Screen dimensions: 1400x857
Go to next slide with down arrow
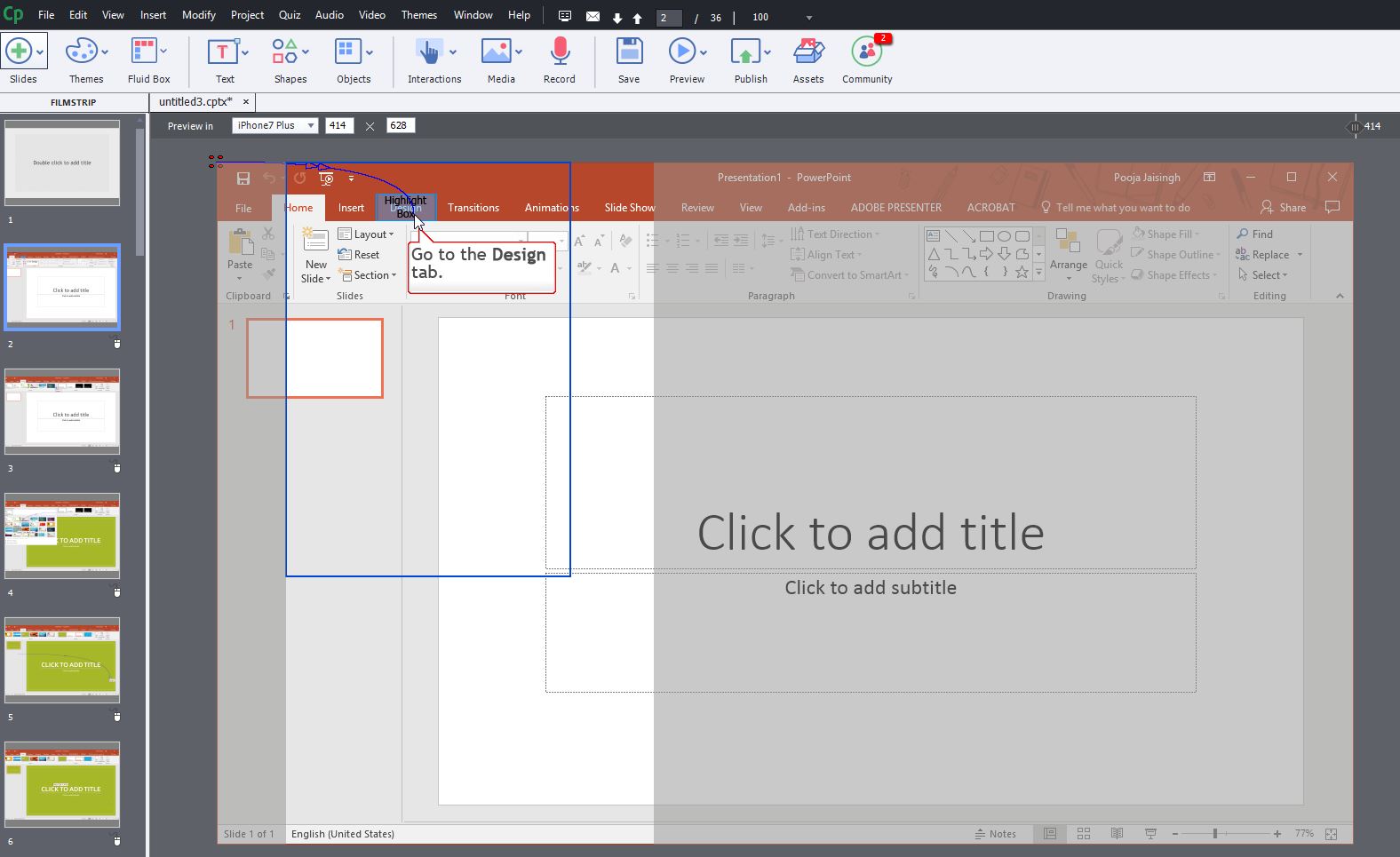click(x=617, y=18)
